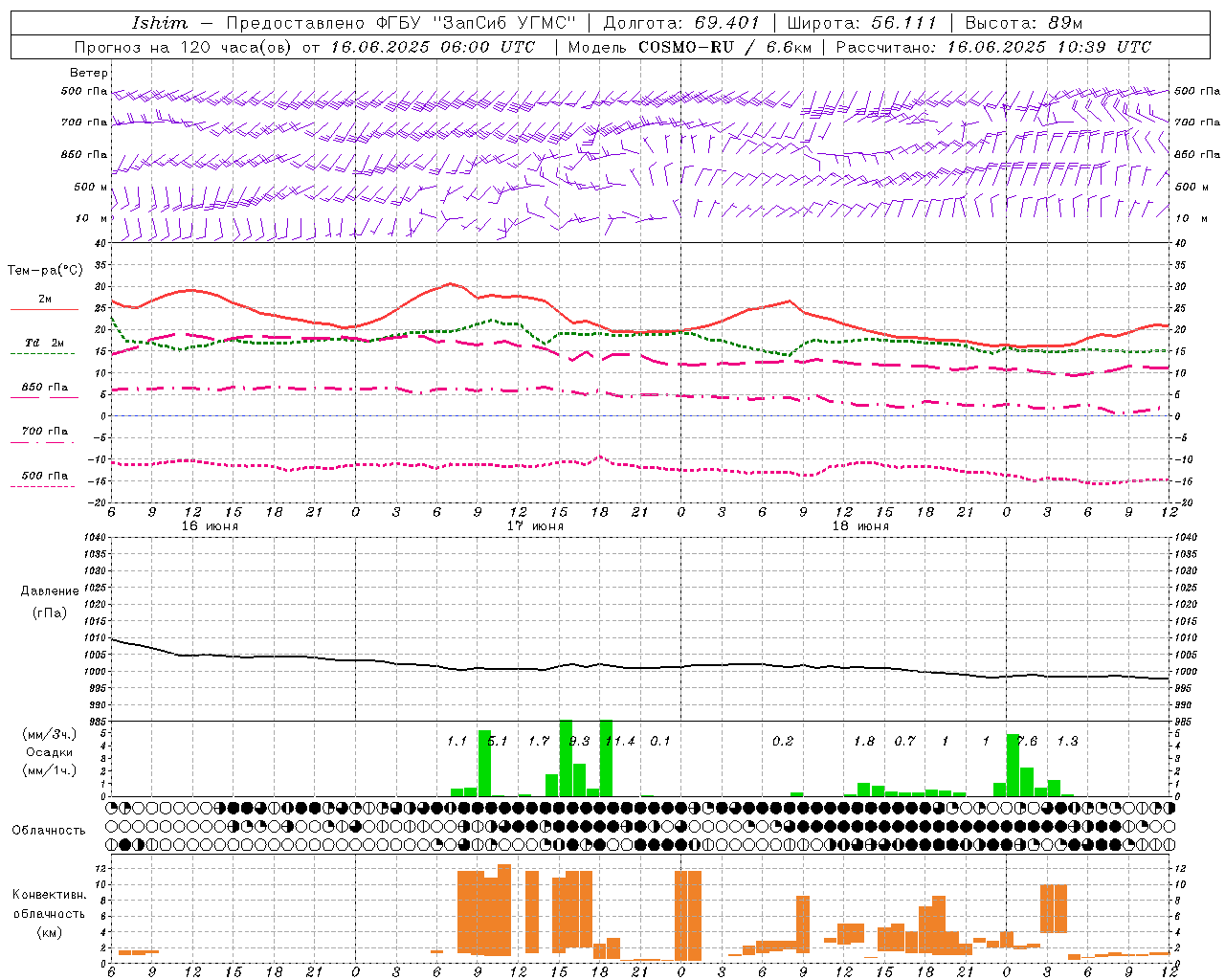Select the Td 2м dew point legend entry
1225x980 pixels.
click(x=45, y=343)
